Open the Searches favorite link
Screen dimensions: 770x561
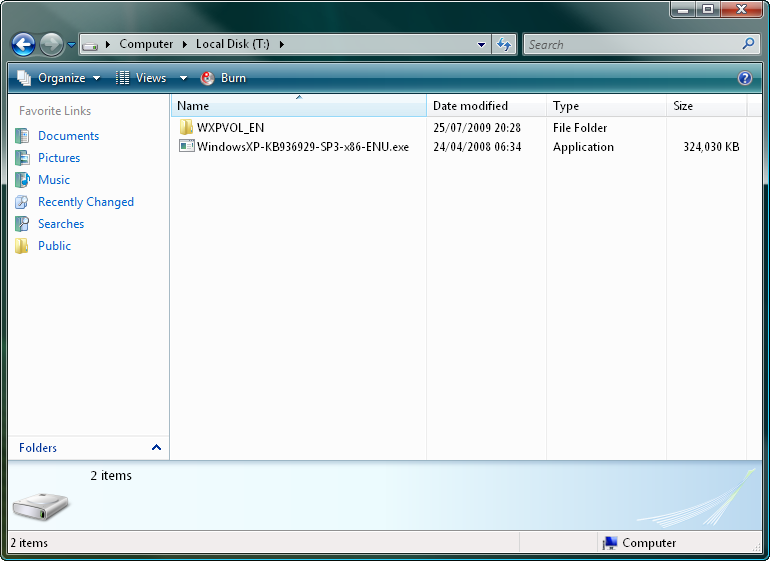coord(61,224)
